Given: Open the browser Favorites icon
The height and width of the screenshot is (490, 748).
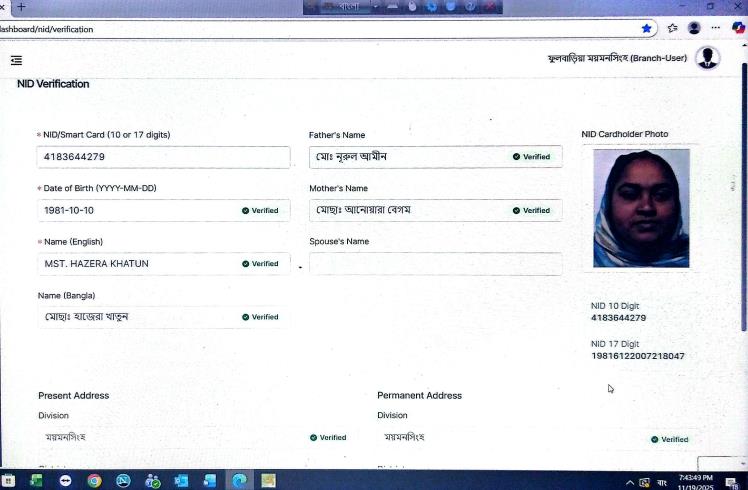Looking at the screenshot, I should pyautogui.click(x=672, y=29).
